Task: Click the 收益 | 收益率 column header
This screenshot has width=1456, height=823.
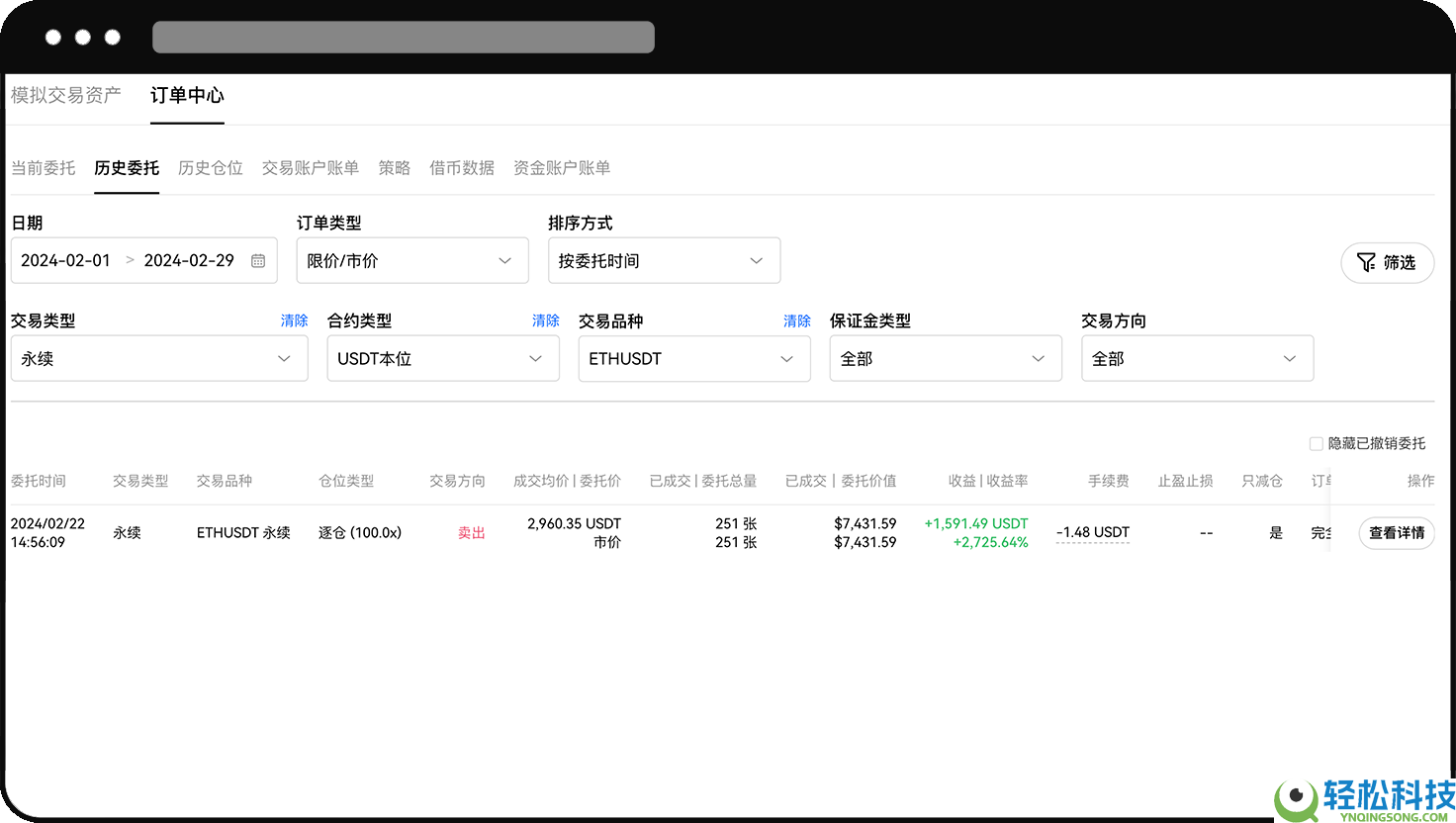Action: (x=988, y=481)
